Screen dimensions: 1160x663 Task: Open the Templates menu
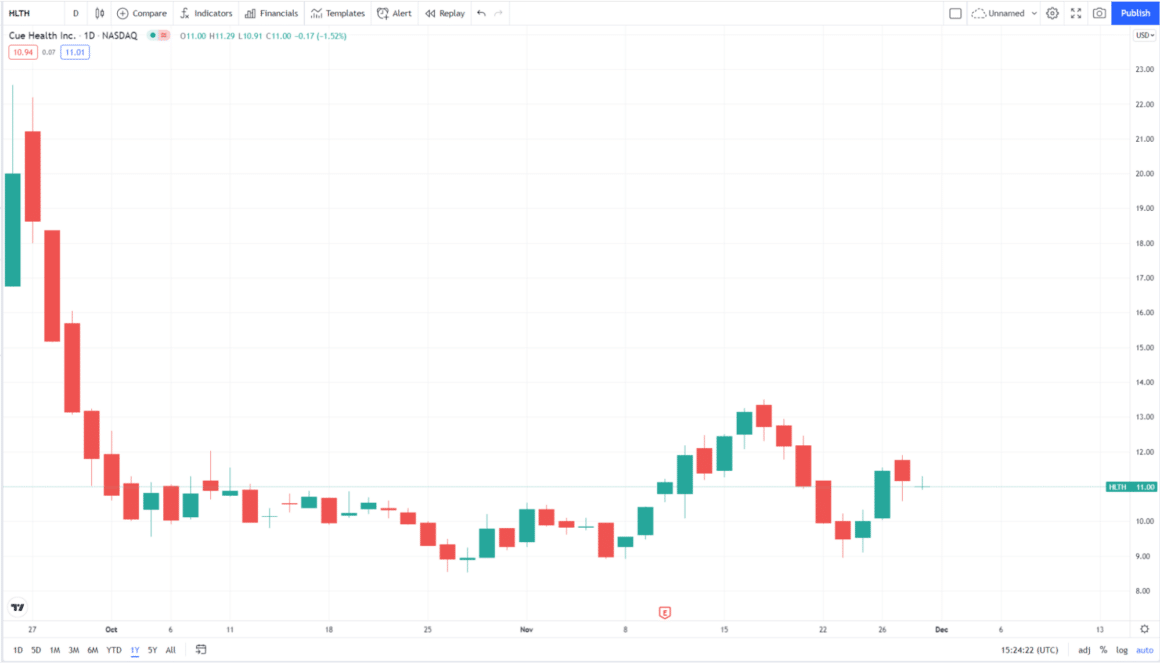pyautogui.click(x=336, y=13)
